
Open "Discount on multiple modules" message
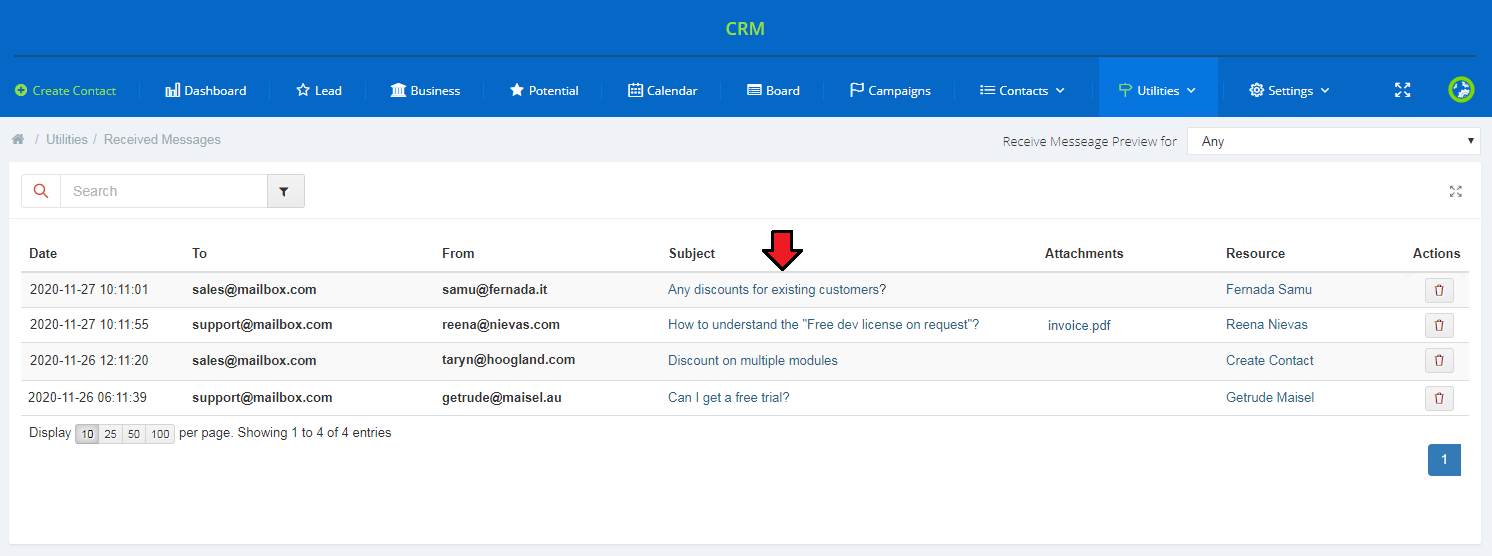(x=753, y=361)
